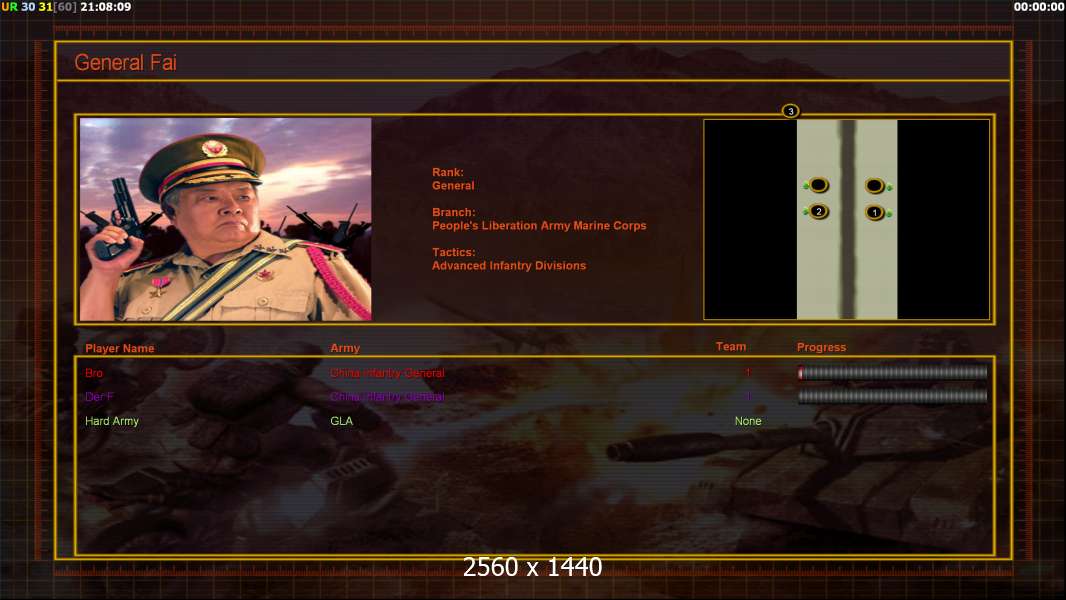Click empty start marker above position 1
This screenshot has width=1066, height=600.
[875, 186]
